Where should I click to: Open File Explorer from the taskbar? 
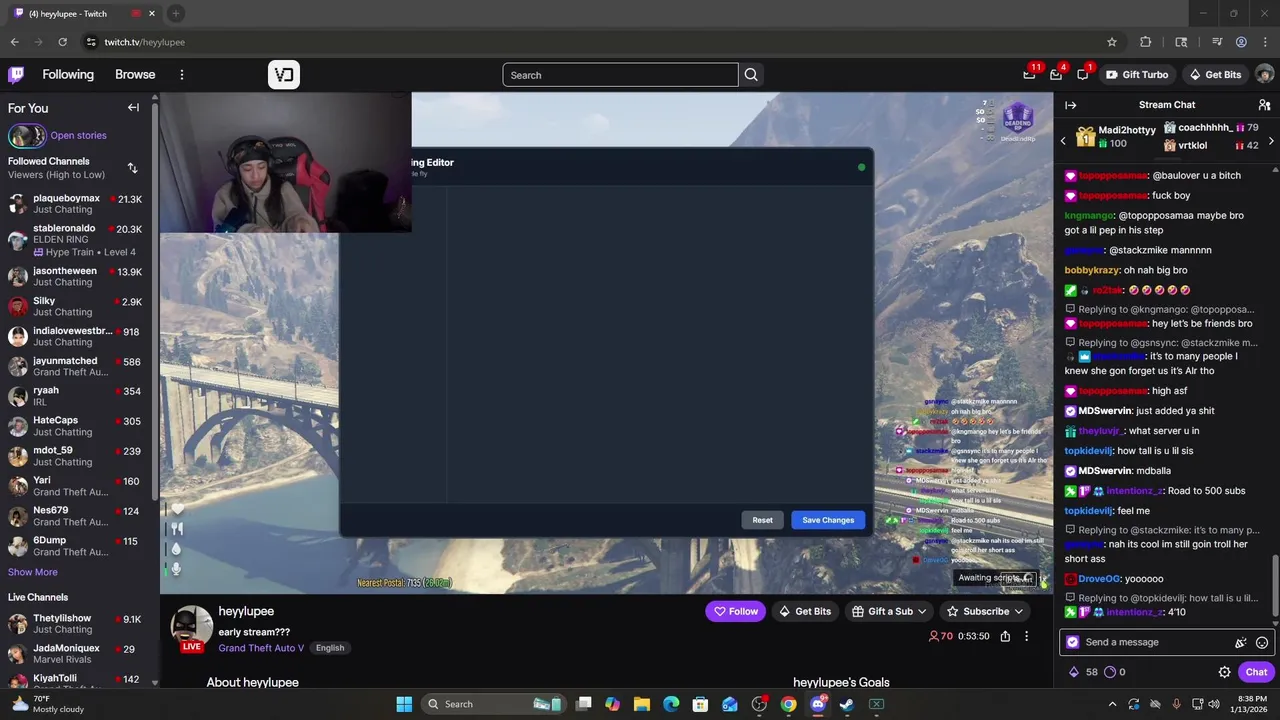pos(642,704)
